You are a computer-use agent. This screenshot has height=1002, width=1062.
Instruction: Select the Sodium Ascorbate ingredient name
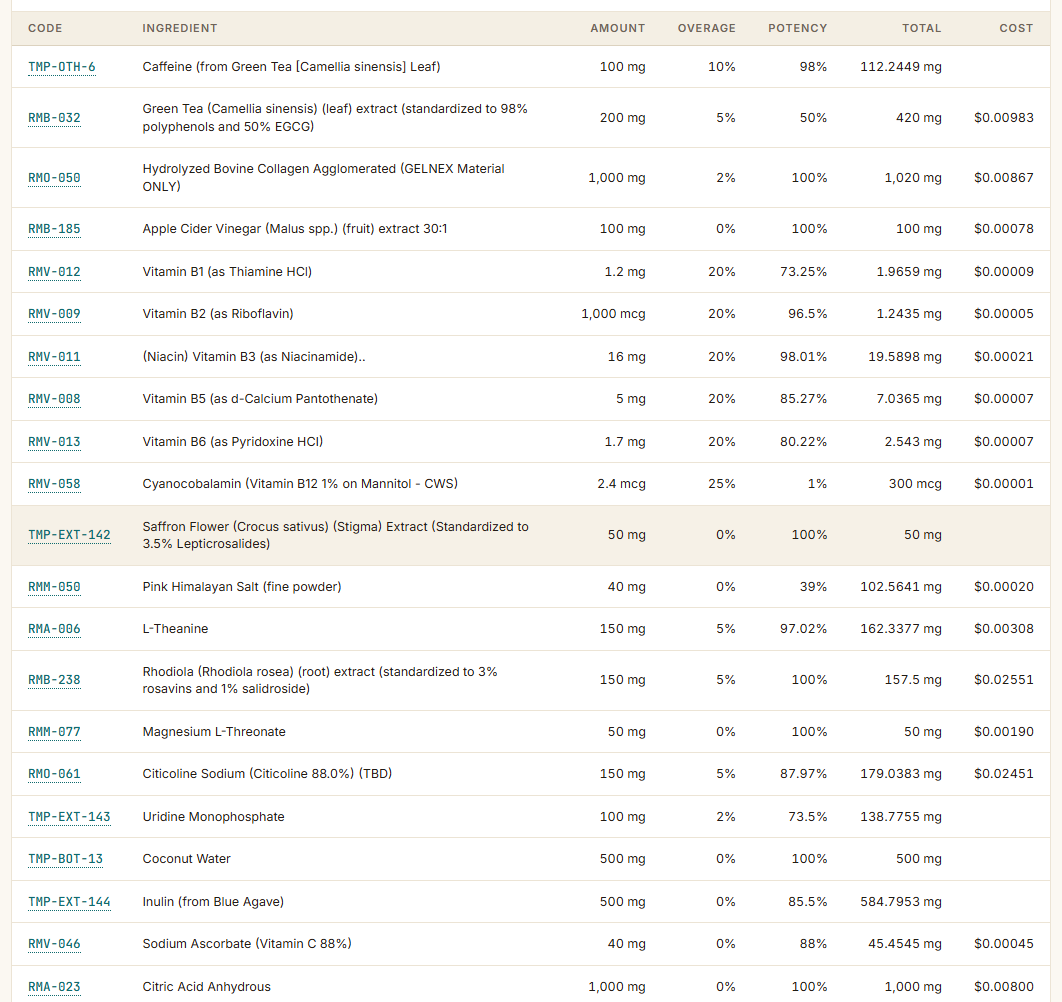point(247,944)
